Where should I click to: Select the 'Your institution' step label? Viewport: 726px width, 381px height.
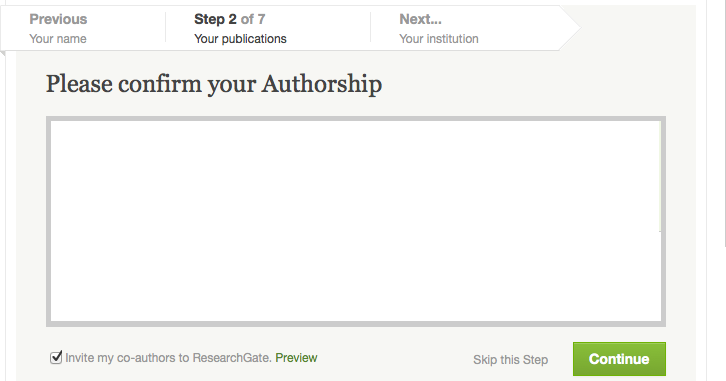click(439, 39)
